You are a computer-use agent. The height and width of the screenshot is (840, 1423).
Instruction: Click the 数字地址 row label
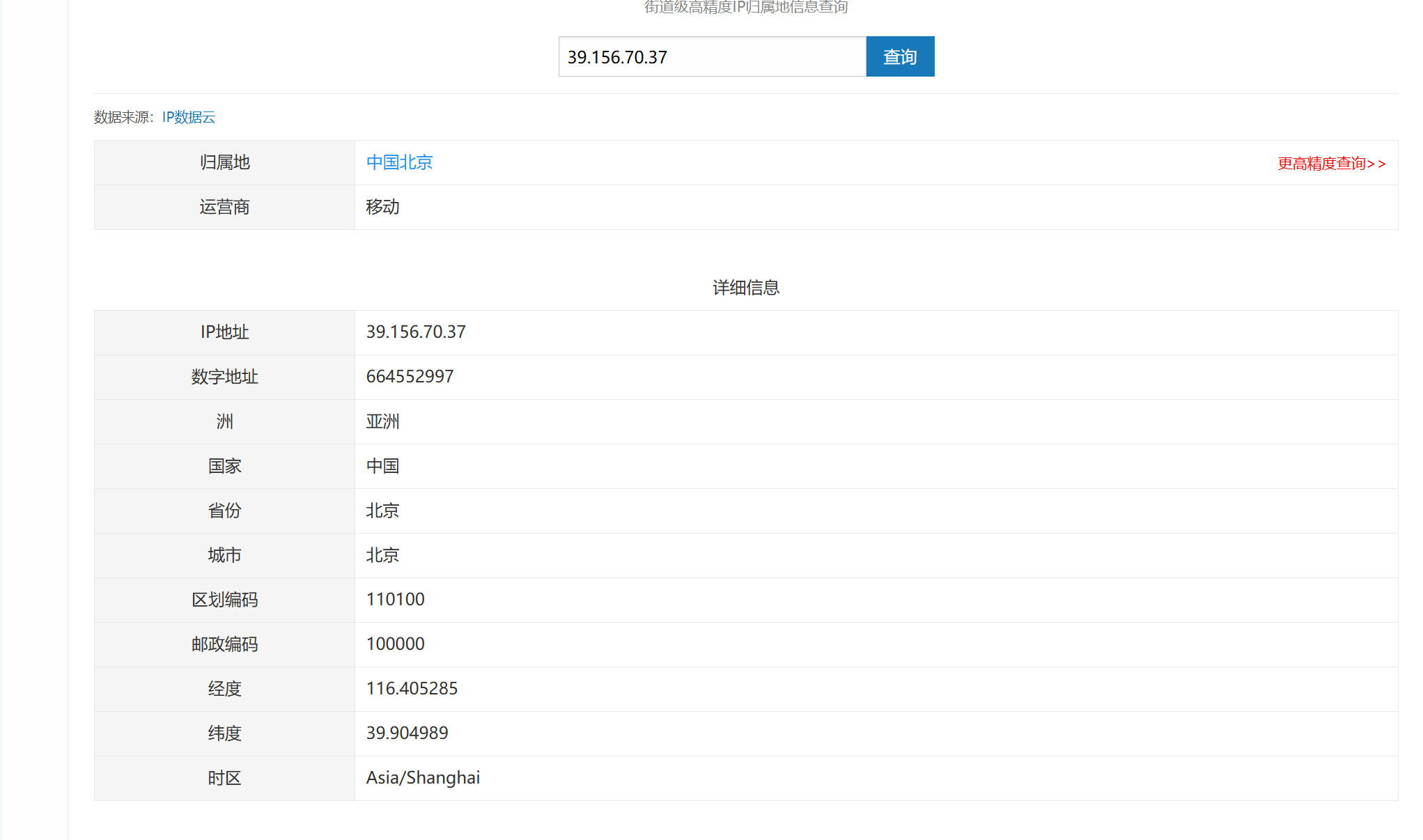tap(224, 377)
